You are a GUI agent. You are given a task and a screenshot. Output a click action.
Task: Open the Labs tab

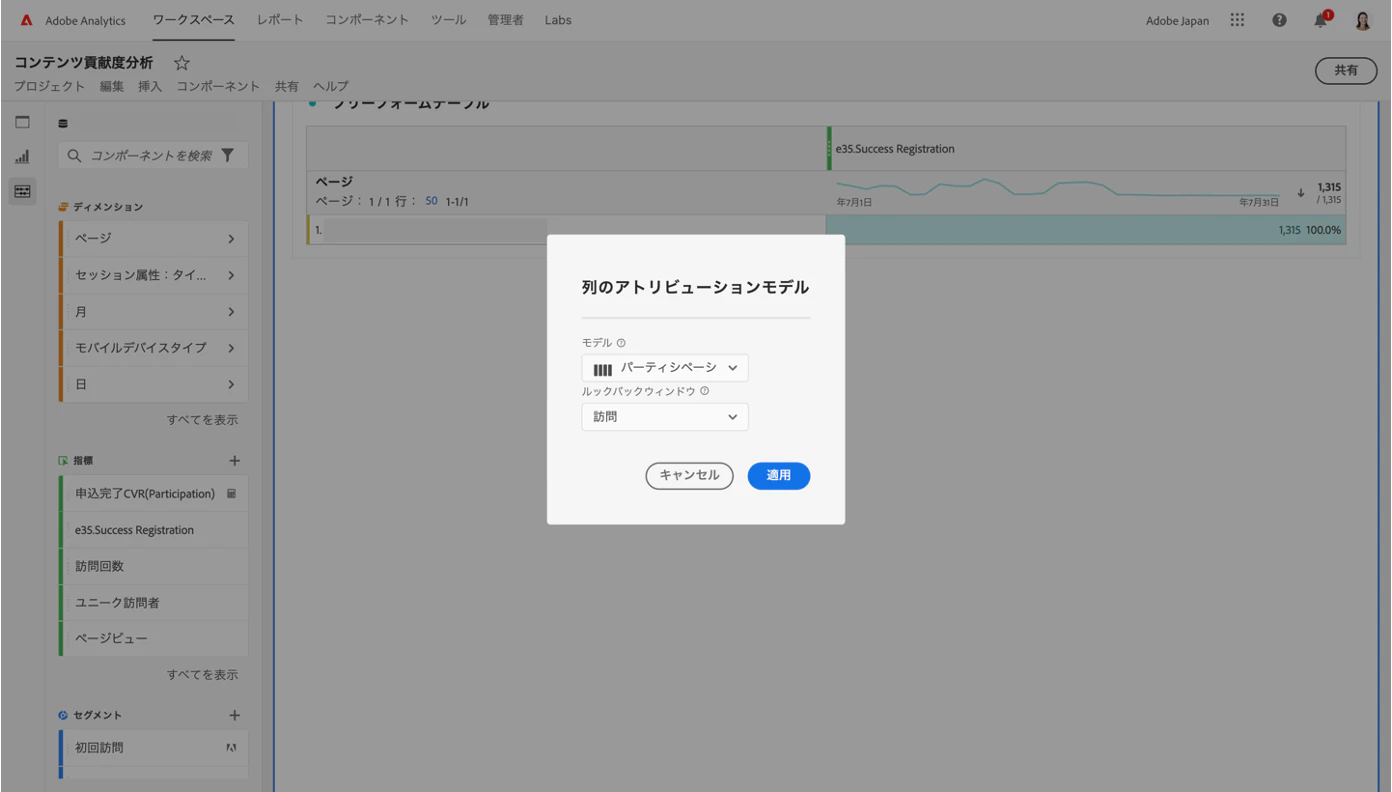[x=558, y=20]
